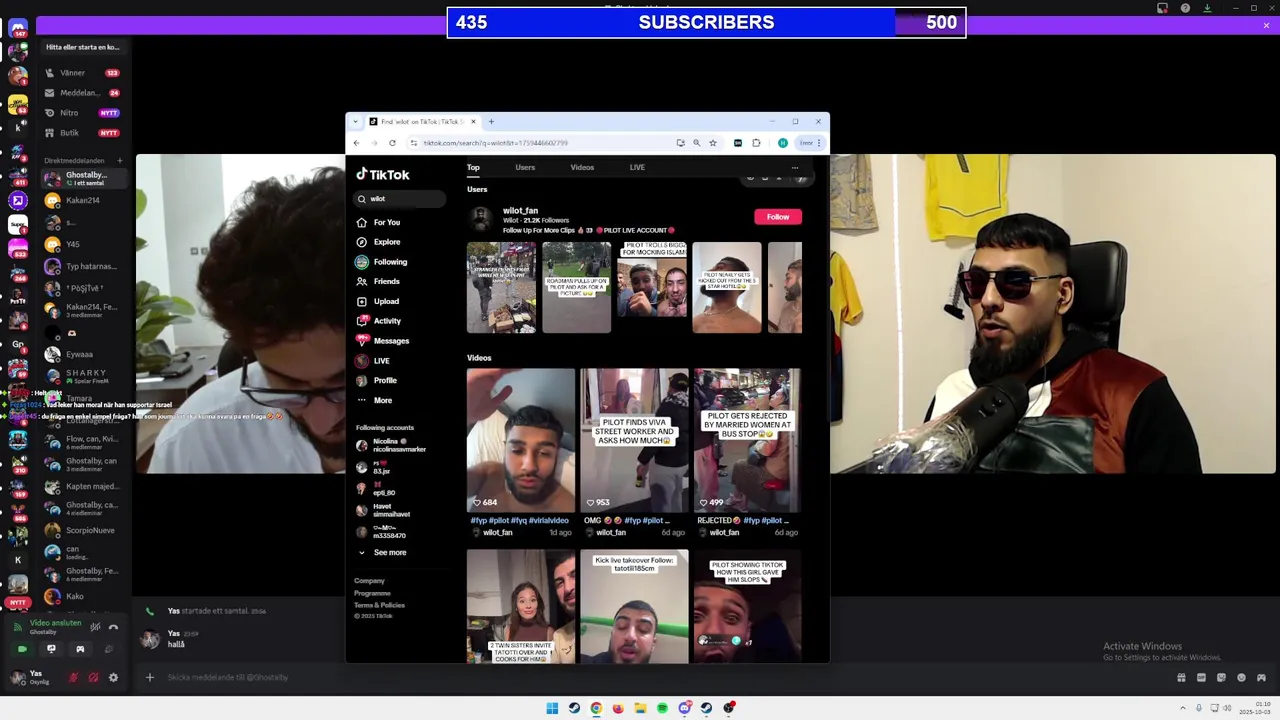Open TikTok top bar three-dot menu

(795, 167)
